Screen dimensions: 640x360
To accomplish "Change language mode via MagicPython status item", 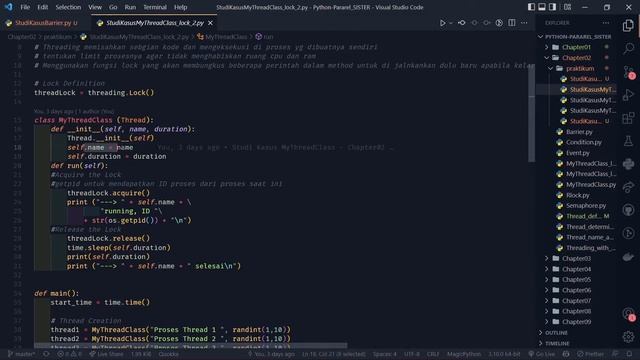I will tap(464, 354).
